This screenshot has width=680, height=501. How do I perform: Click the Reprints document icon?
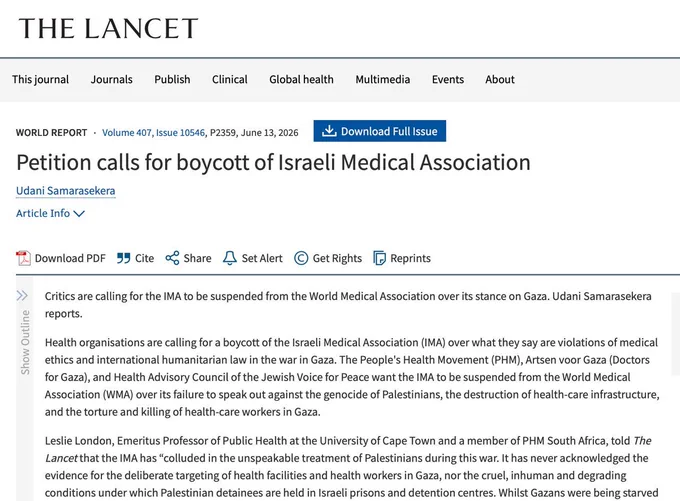[x=379, y=258]
